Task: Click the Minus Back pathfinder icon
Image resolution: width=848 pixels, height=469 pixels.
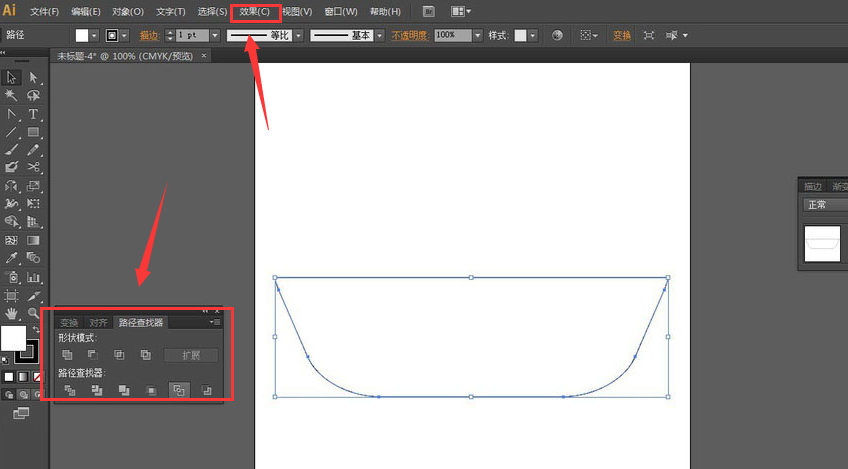Action: (206, 390)
